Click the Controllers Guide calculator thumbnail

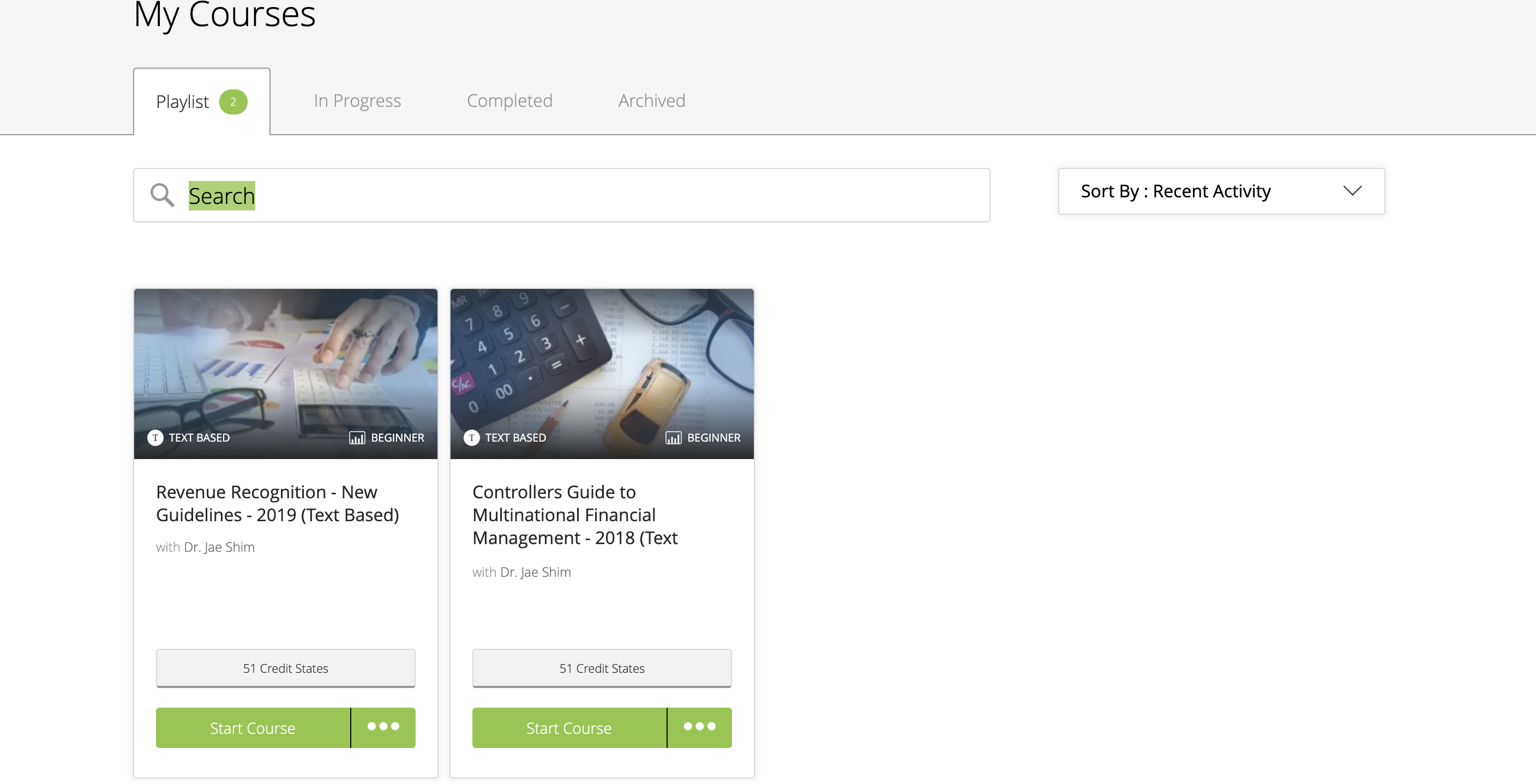click(x=602, y=374)
